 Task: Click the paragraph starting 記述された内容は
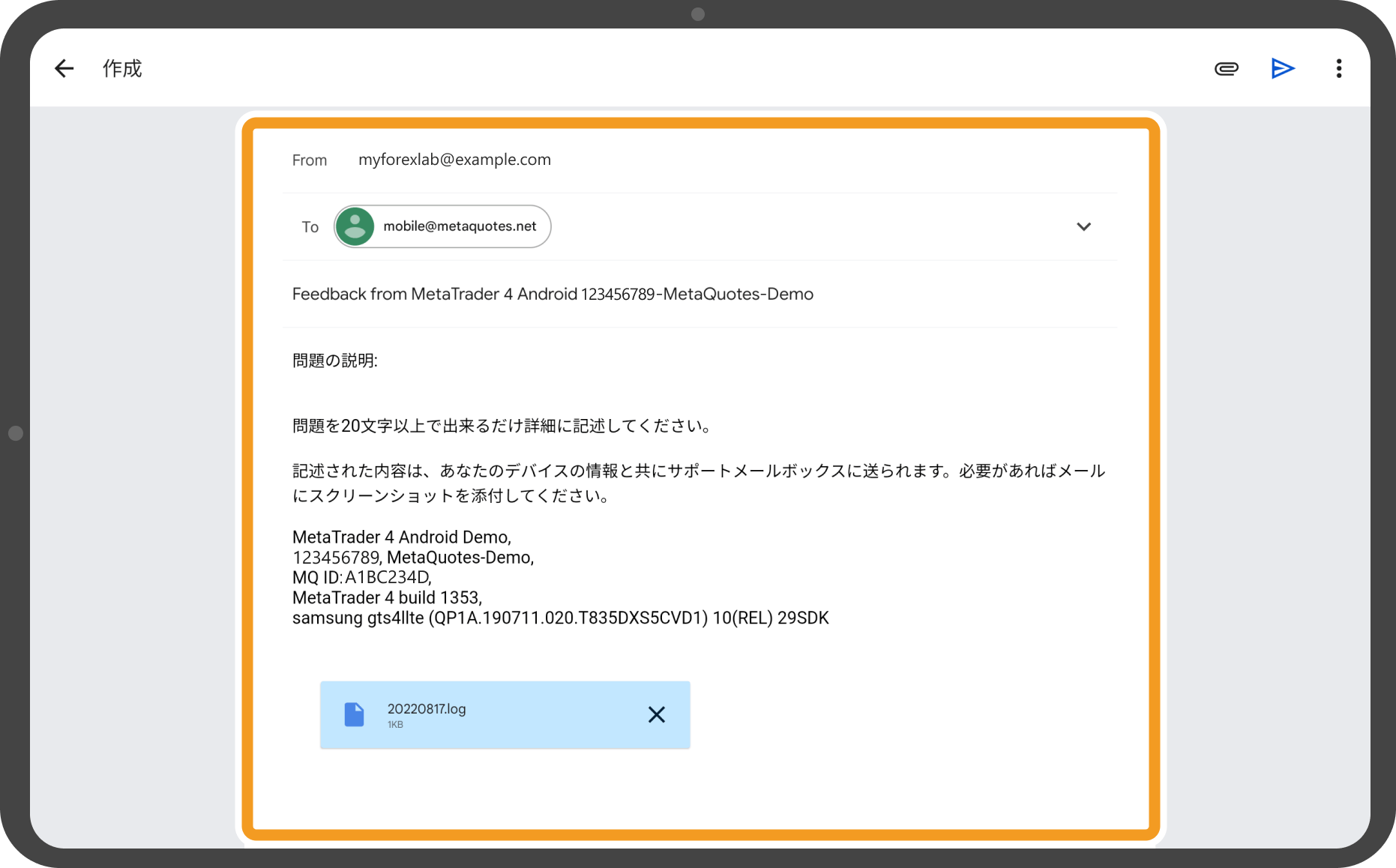(x=699, y=483)
